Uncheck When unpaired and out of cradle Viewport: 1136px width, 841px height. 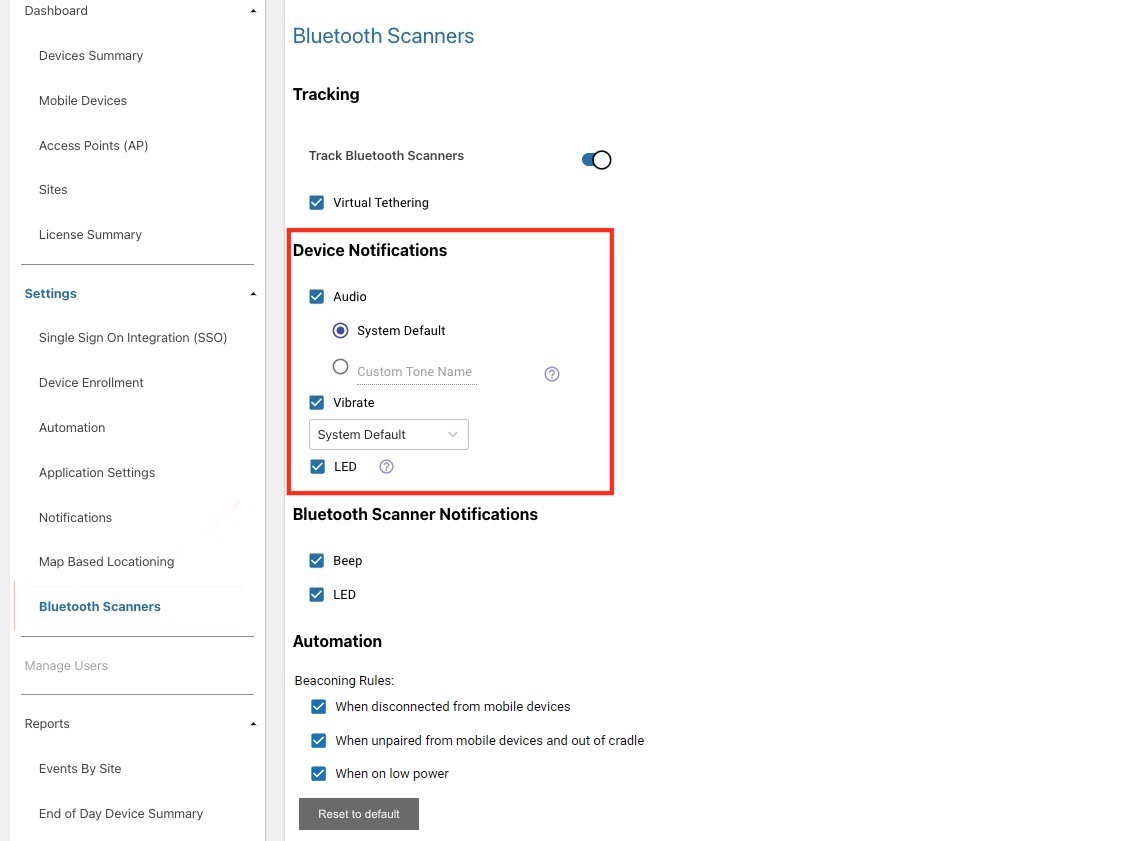tap(318, 740)
